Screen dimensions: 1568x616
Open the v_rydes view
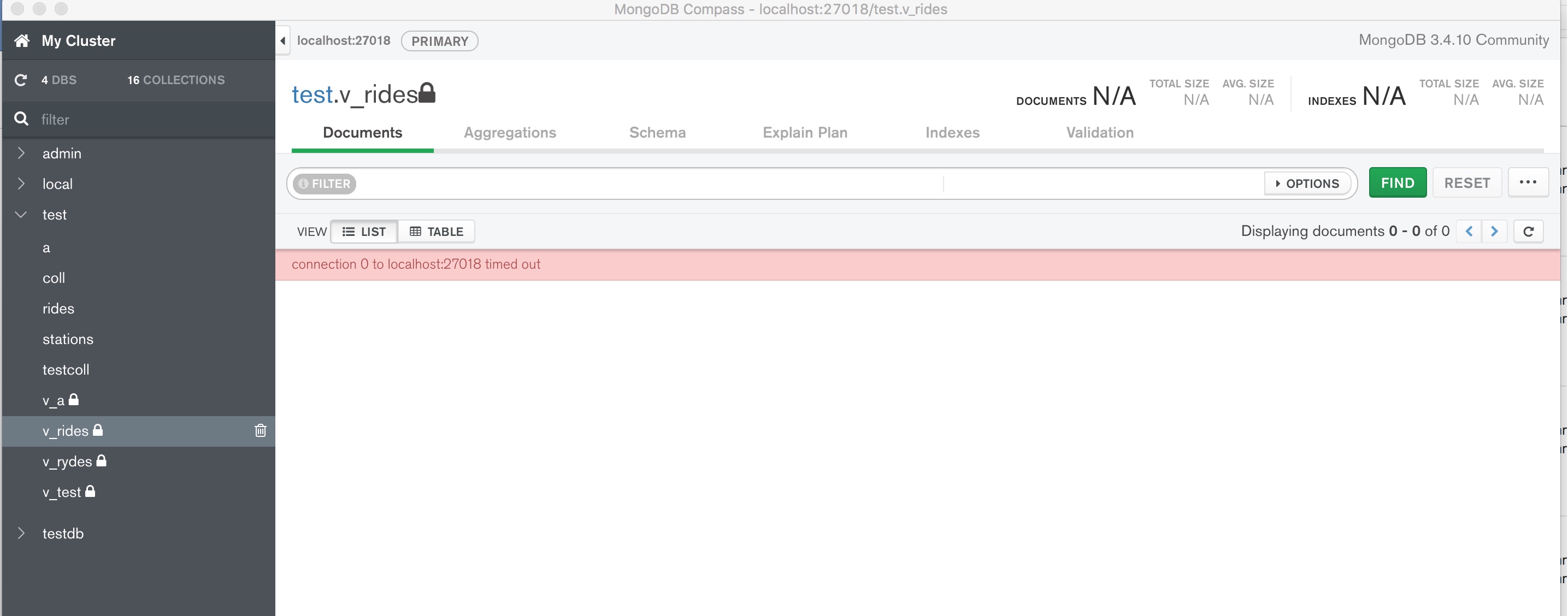pos(138,461)
